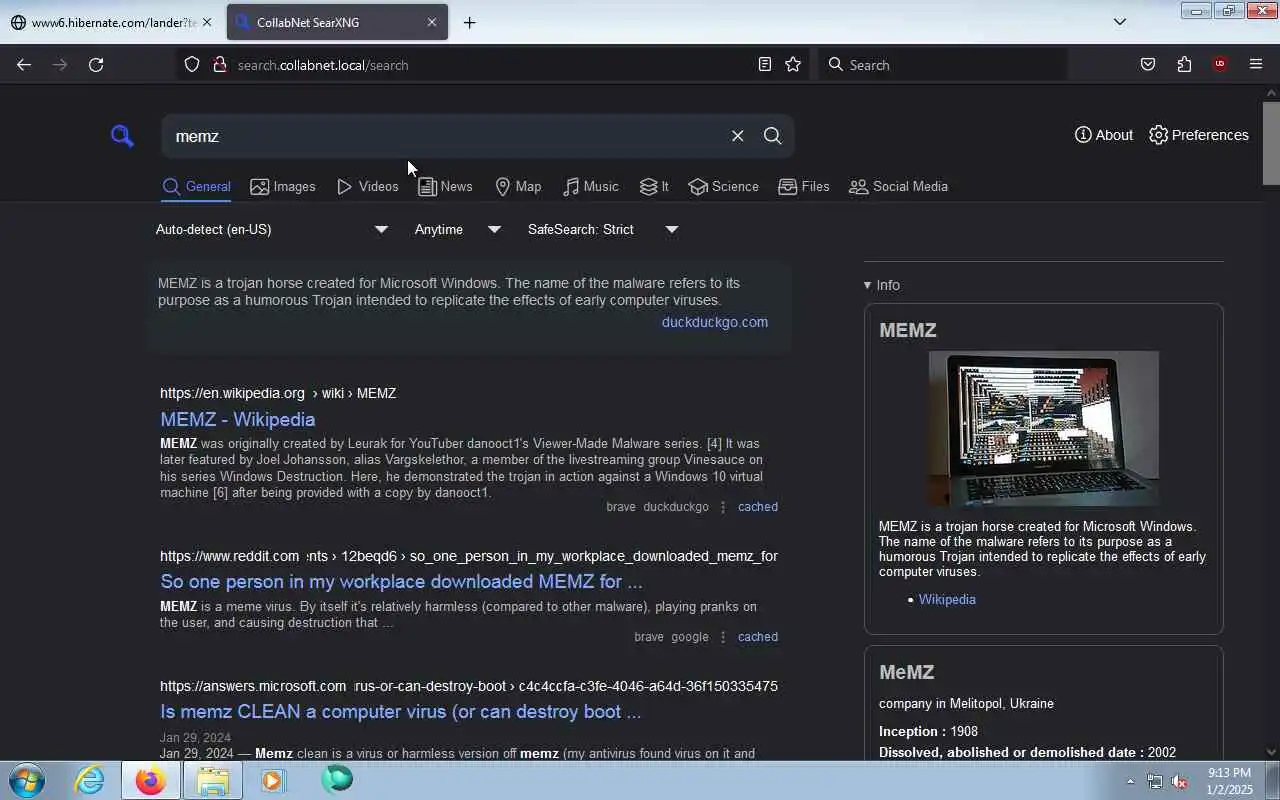Open cached version of Wikipedia result
The height and width of the screenshot is (800, 1280).
click(x=758, y=507)
